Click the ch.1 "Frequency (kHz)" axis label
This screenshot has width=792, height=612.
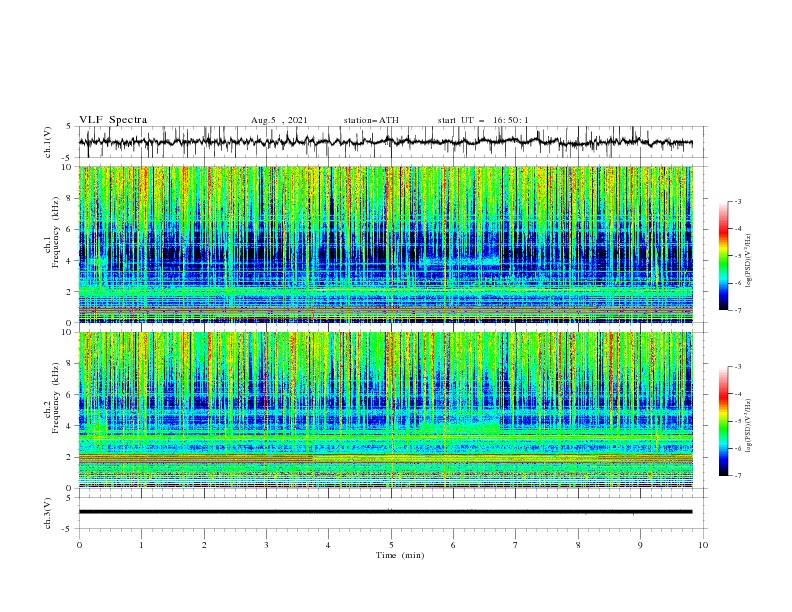(56, 232)
